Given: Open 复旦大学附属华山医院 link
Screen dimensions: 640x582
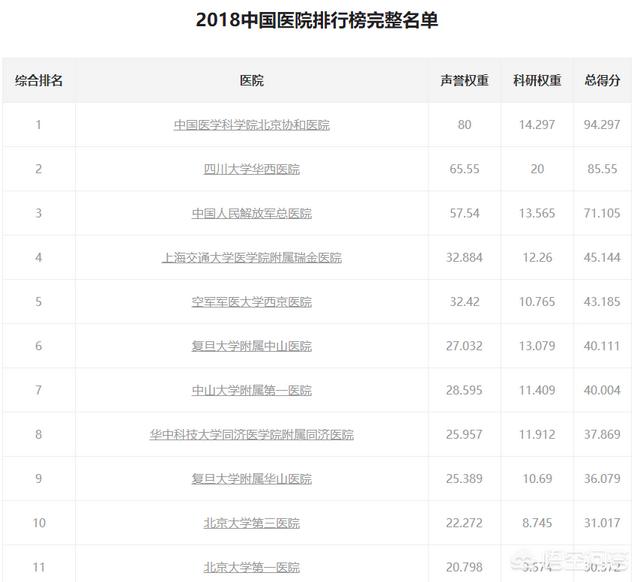Looking at the screenshot, I should pyautogui.click(x=252, y=479).
